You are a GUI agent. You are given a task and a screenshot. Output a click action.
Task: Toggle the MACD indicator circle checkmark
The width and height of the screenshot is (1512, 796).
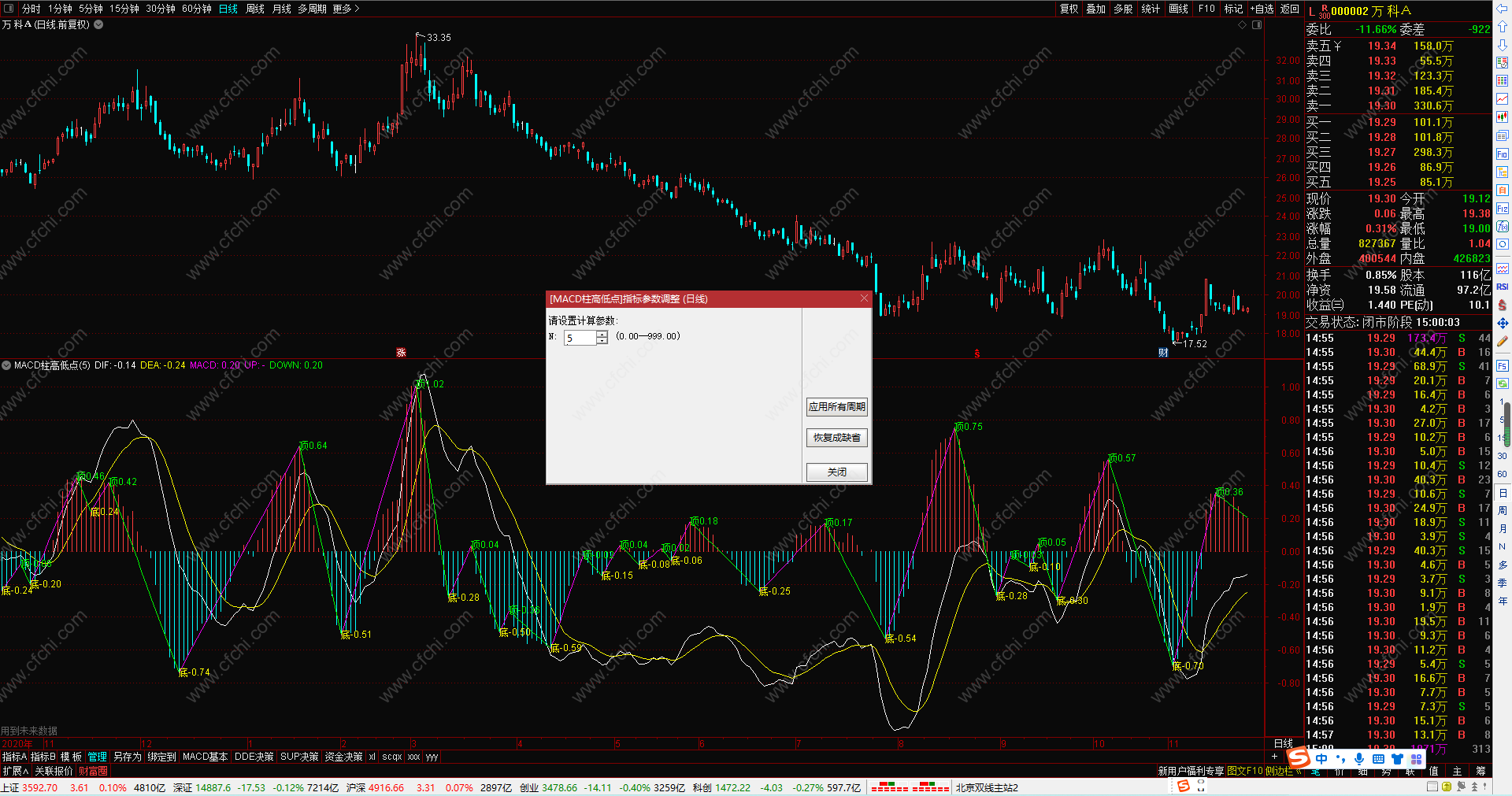pyautogui.click(x=6, y=365)
